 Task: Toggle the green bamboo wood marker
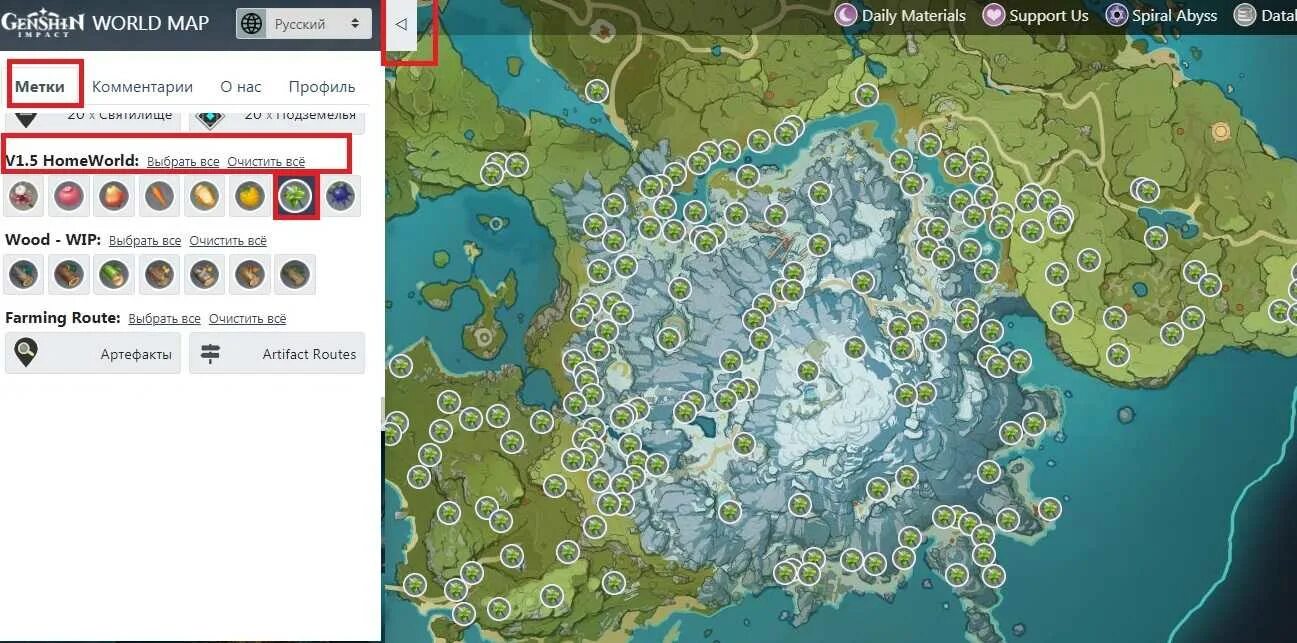point(114,274)
